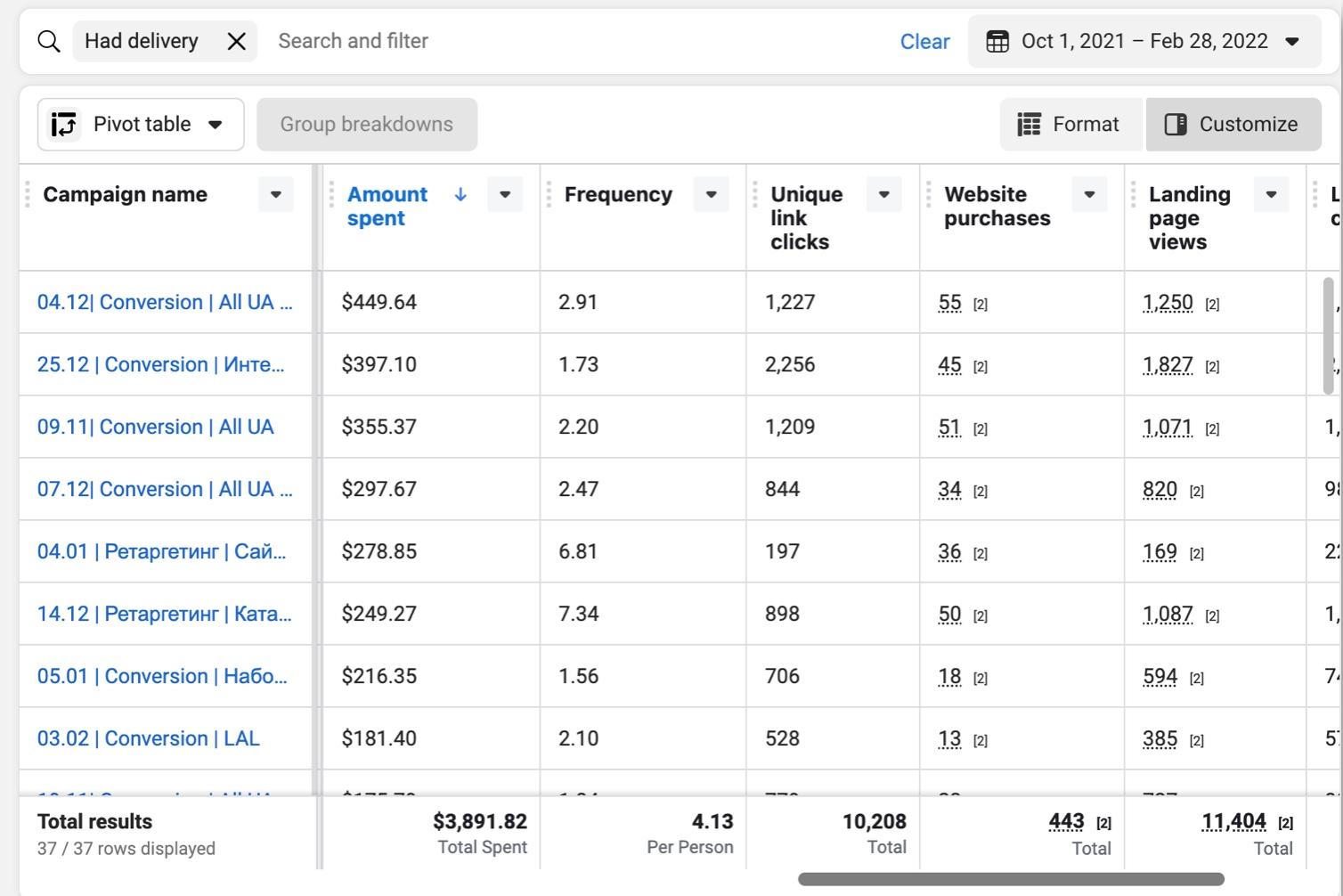
Task: Click the Landing page views header
Action: coord(1190,218)
